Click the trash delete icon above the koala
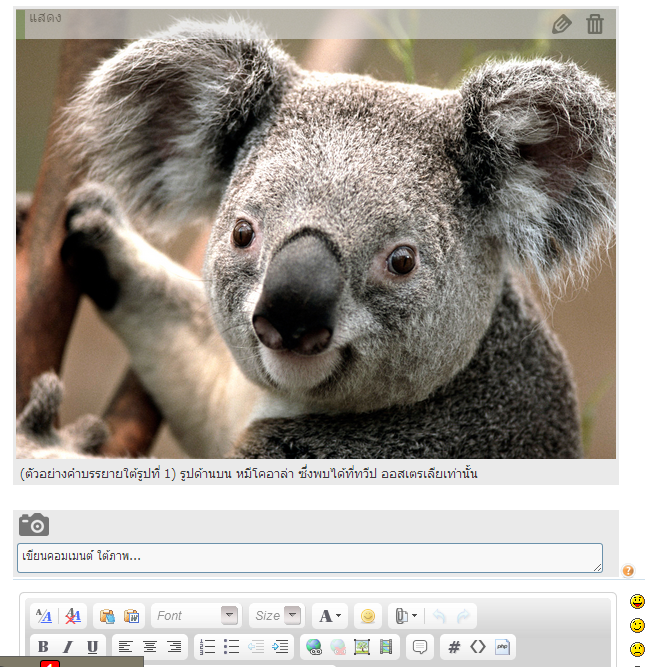 click(595, 24)
